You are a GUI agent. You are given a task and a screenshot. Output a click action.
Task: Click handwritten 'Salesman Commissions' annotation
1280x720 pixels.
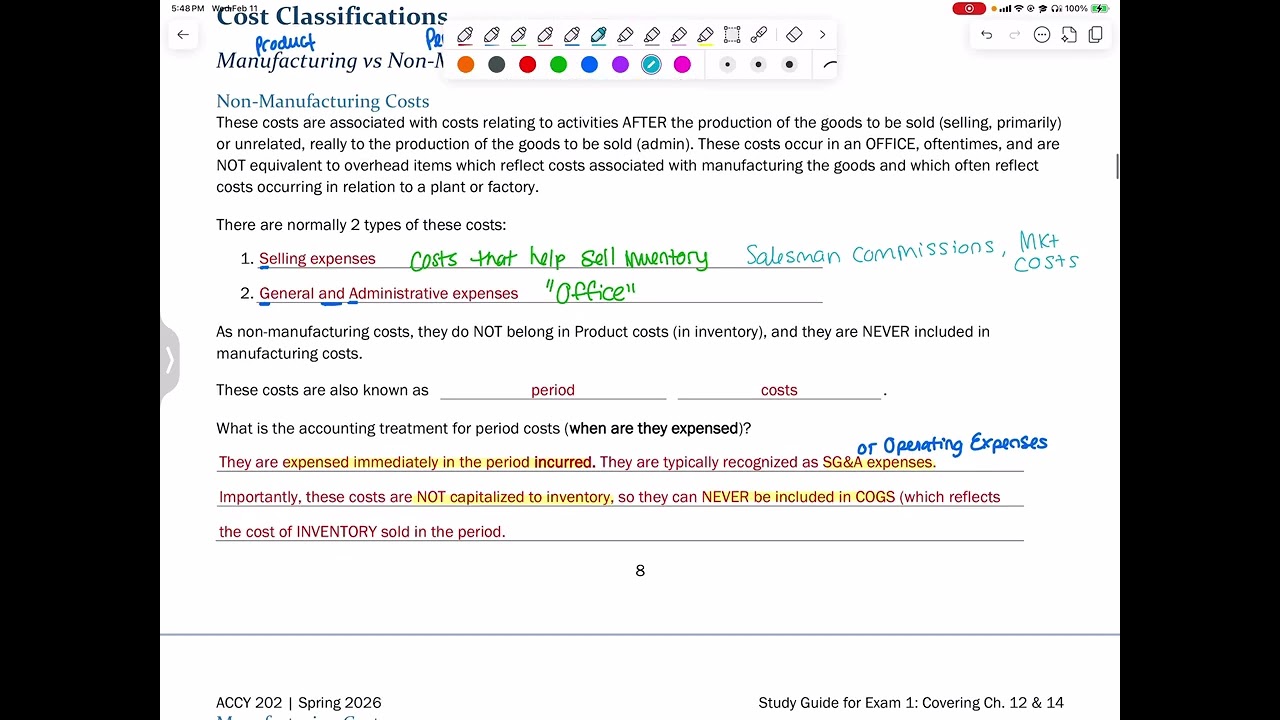coord(870,253)
